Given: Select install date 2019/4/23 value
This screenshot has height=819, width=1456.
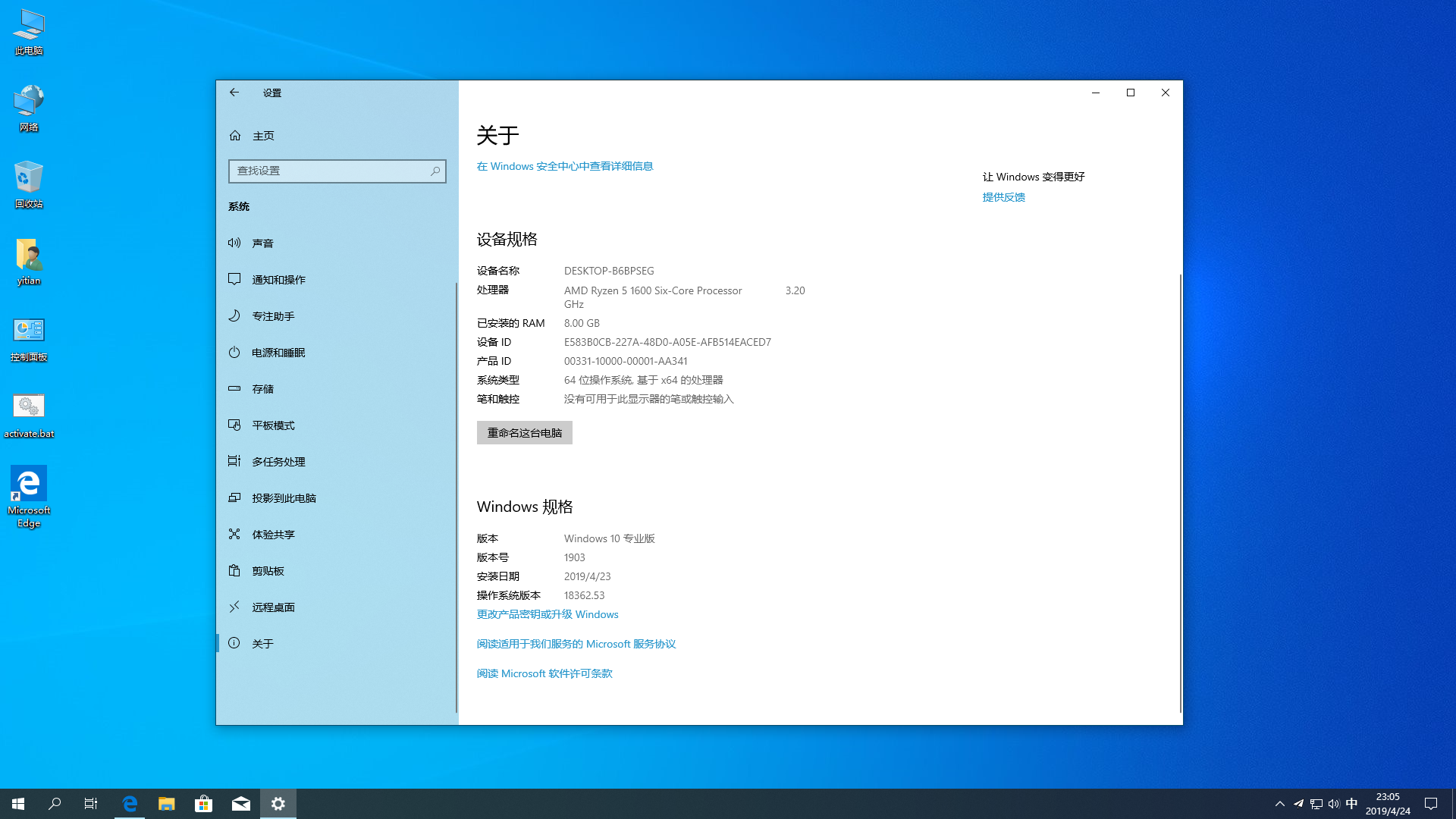Looking at the screenshot, I should 588,576.
